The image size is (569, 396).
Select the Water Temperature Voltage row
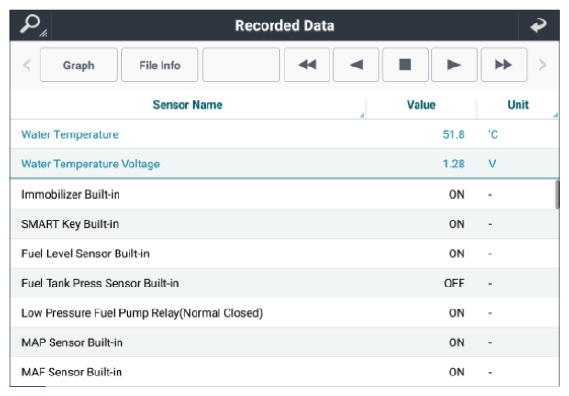point(285,164)
